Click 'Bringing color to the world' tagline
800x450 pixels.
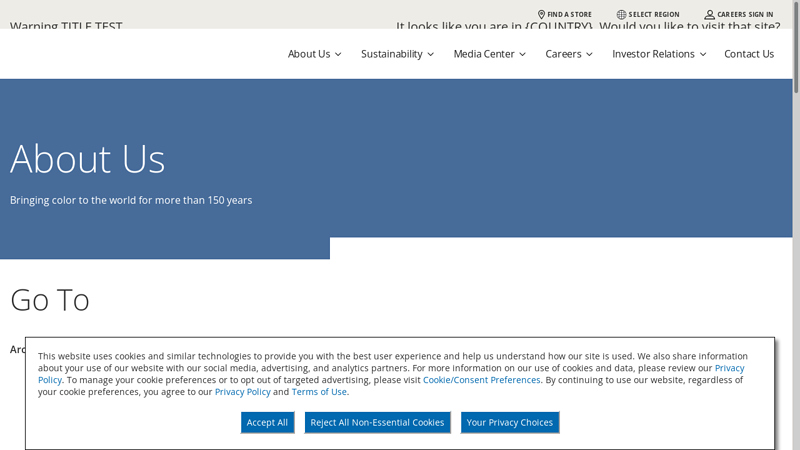(131, 200)
